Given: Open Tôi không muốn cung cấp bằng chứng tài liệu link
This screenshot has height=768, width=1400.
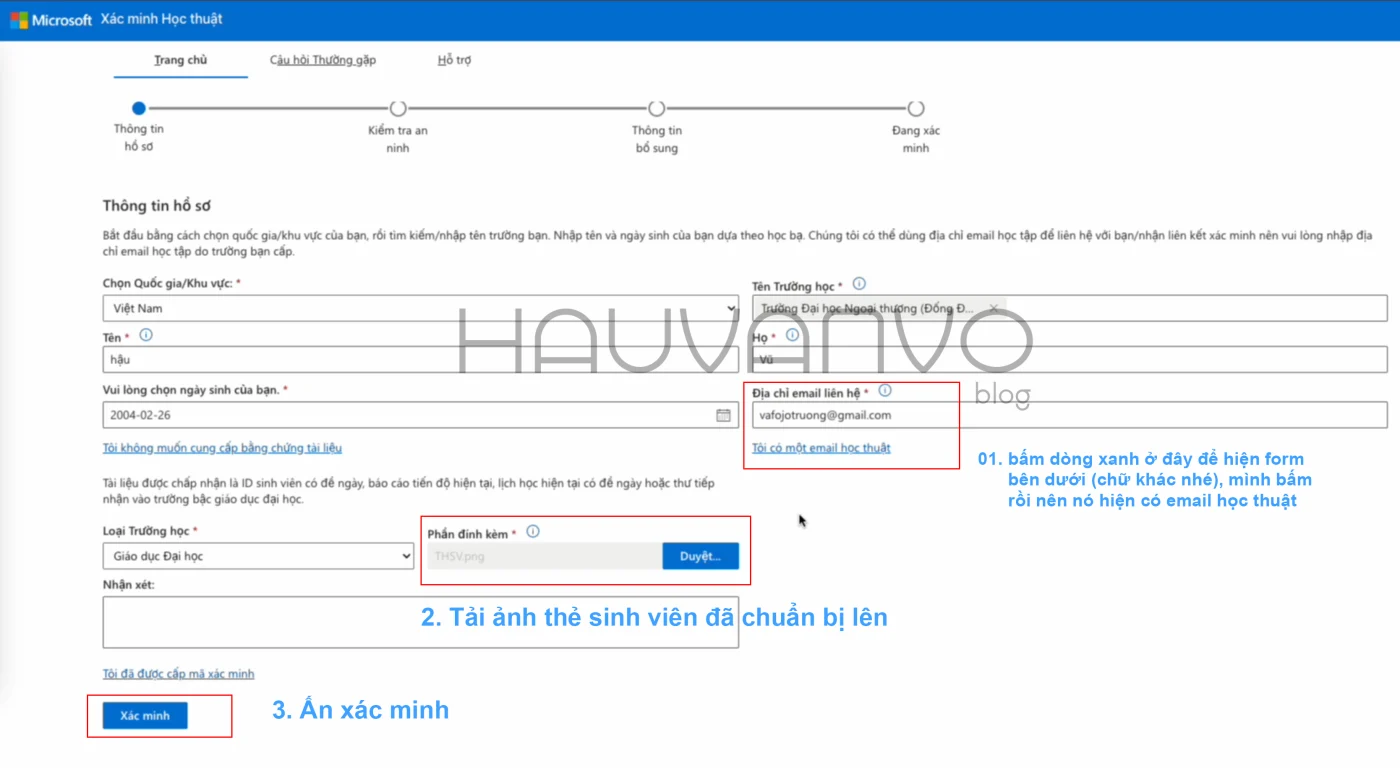Looking at the screenshot, I should pos(222,448).
